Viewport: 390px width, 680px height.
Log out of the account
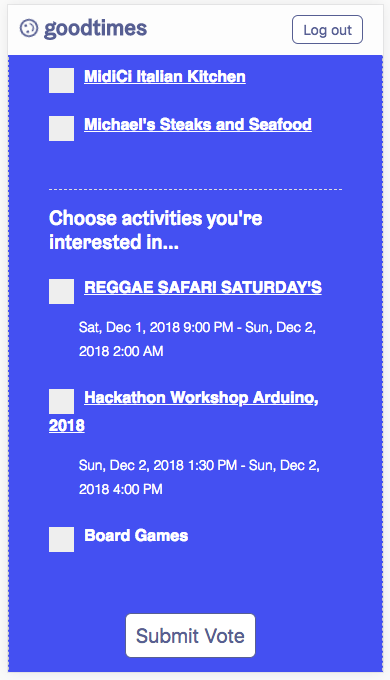(x=327, y=29)
